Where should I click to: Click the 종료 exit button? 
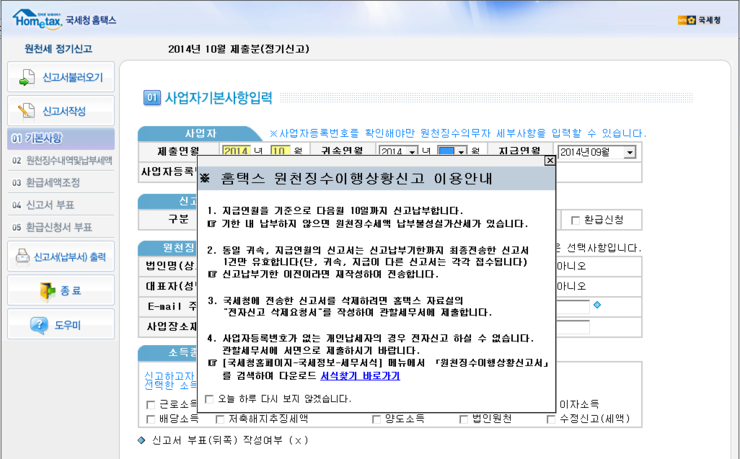(60, 290)
